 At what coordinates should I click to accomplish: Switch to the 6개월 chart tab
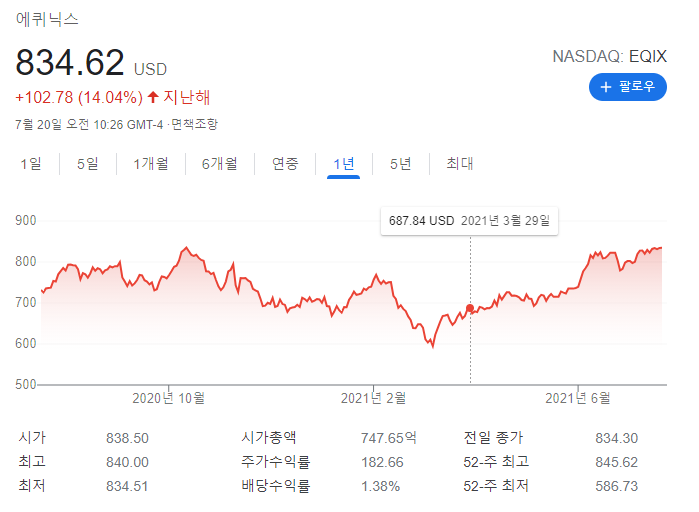[x=220, y=164]
